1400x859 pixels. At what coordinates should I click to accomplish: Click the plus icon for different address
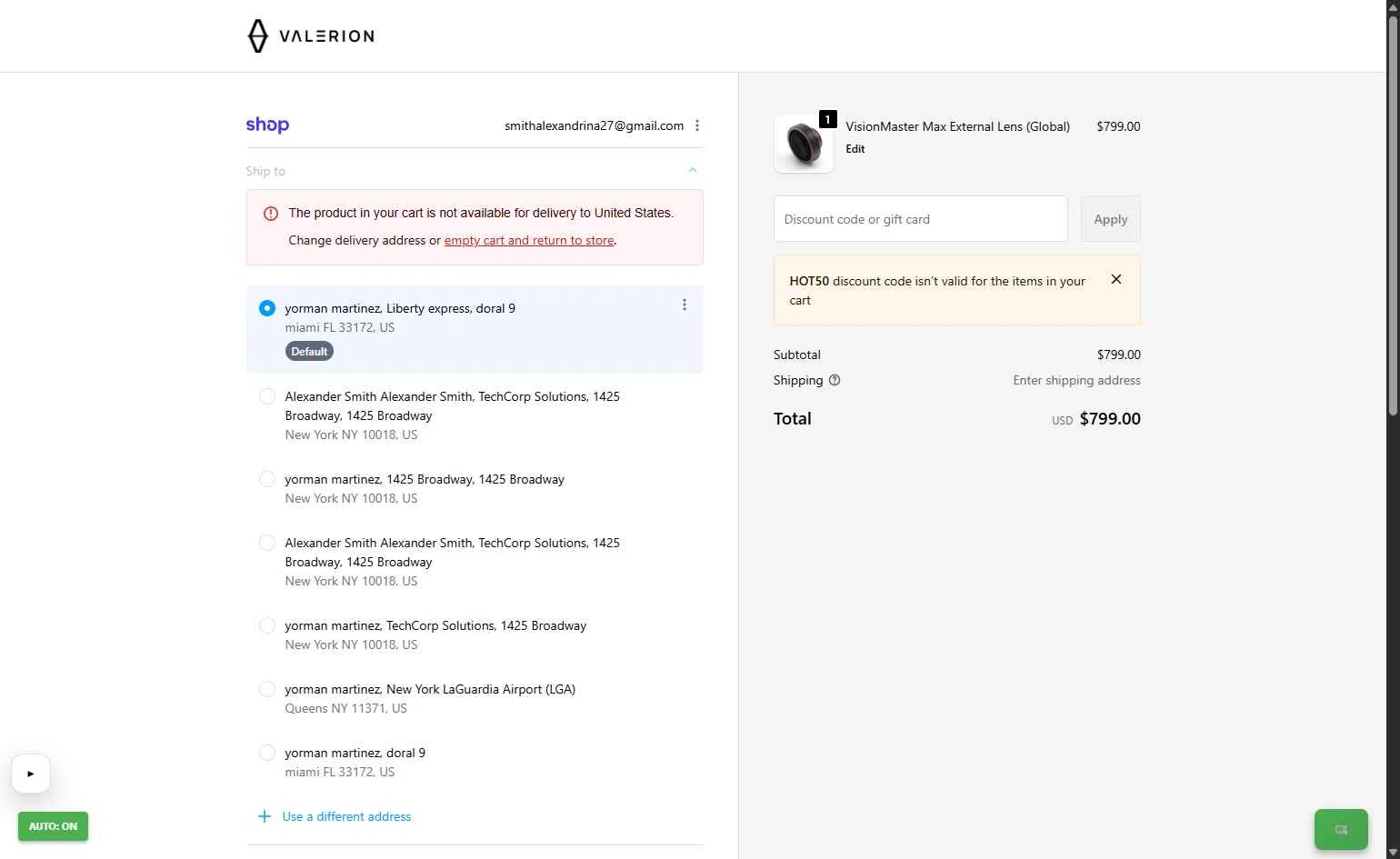point(265,816)
